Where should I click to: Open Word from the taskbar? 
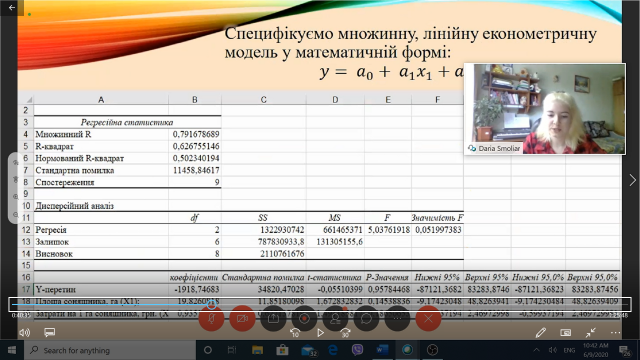coord(382,350)
